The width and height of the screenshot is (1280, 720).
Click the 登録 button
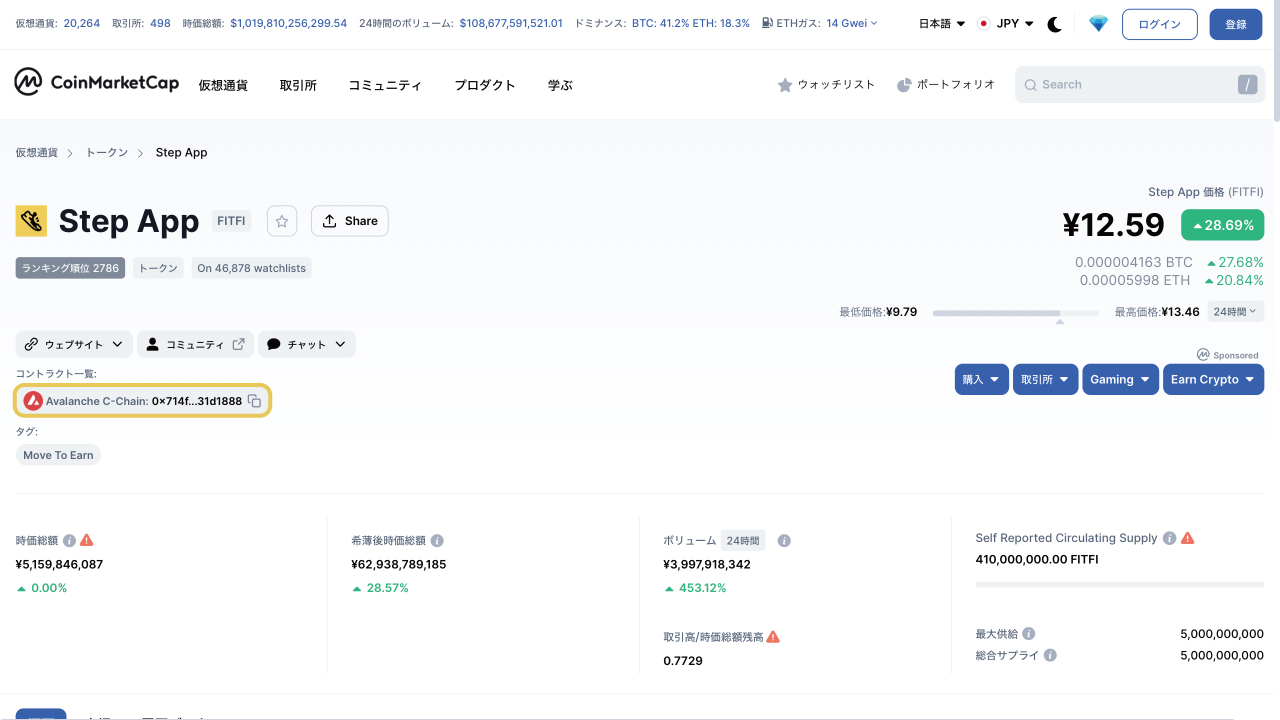point(1236,24)
